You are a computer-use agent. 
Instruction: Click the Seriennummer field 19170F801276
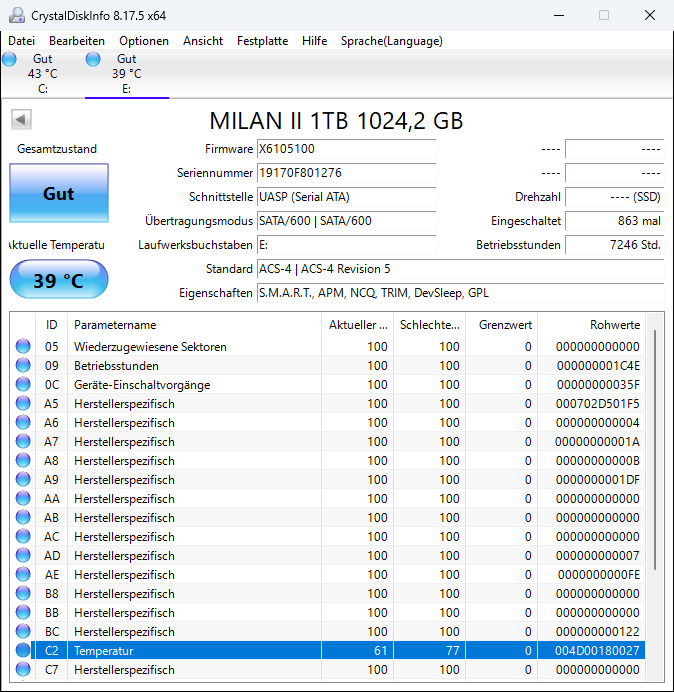346,173
